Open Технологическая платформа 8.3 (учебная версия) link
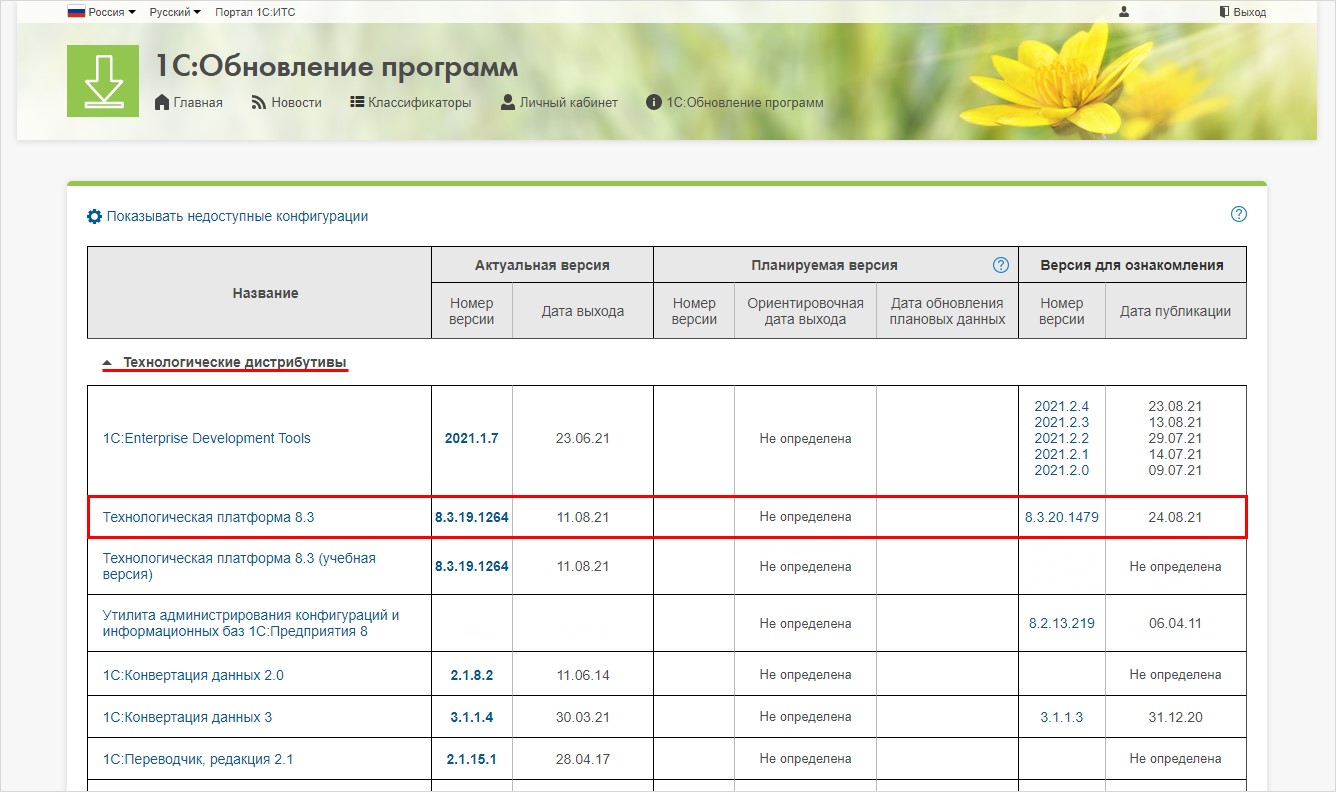Viewport: 1336px width, 792px height. point(239,566)
